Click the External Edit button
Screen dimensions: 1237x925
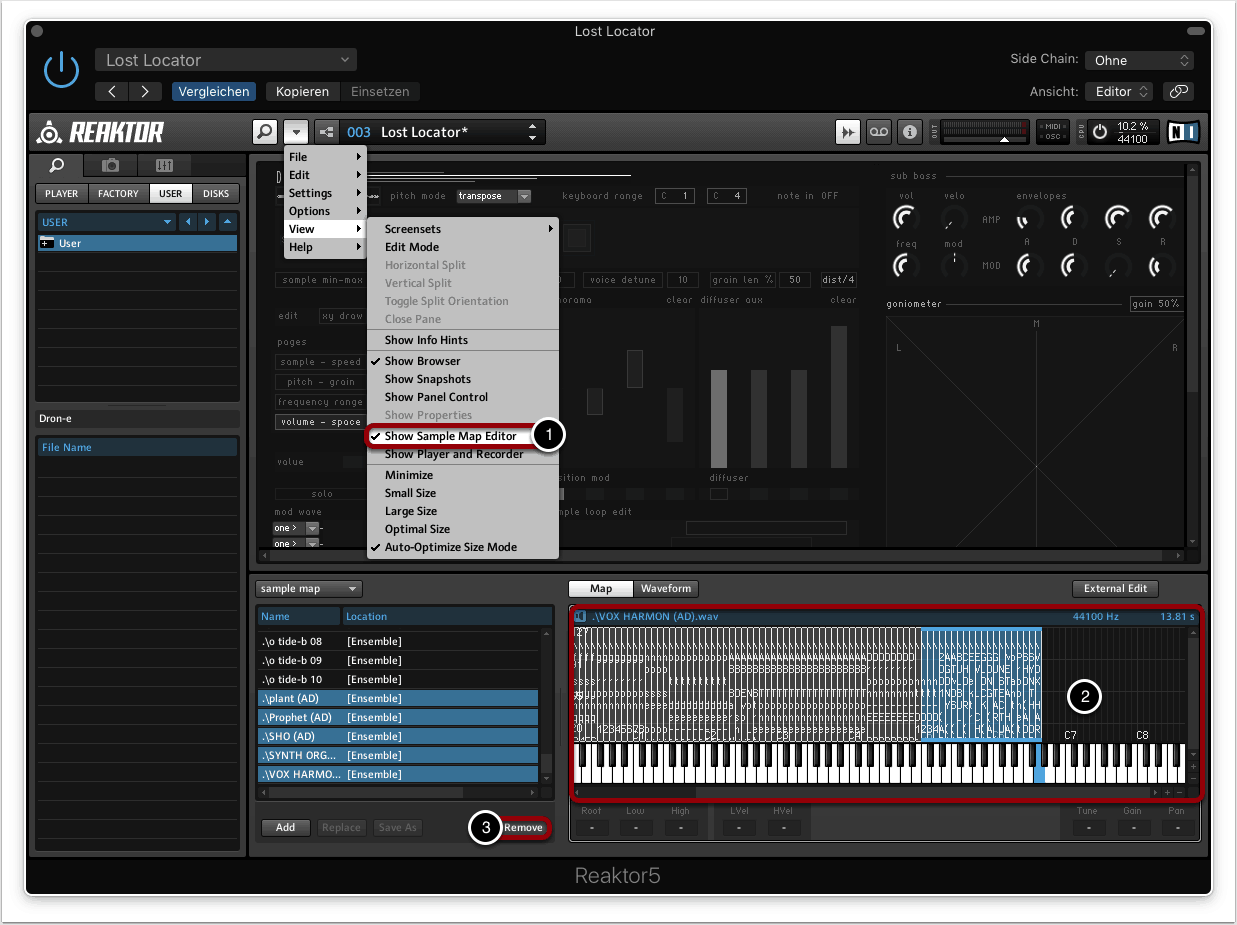[x=1115, y=588]
